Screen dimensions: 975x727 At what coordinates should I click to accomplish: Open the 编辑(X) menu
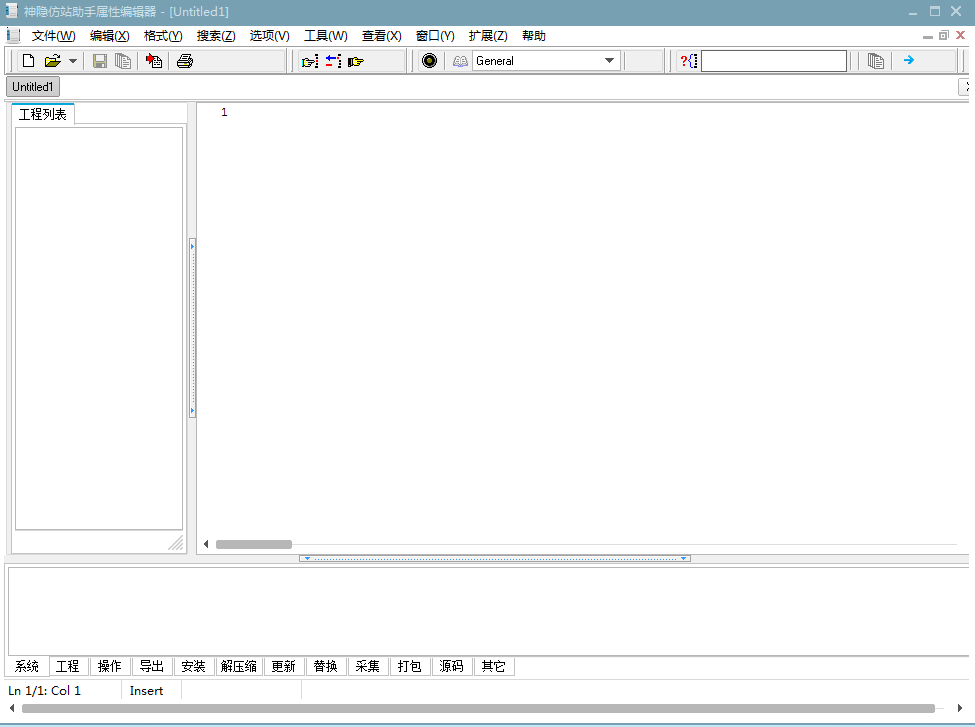(x=109, y=36)
